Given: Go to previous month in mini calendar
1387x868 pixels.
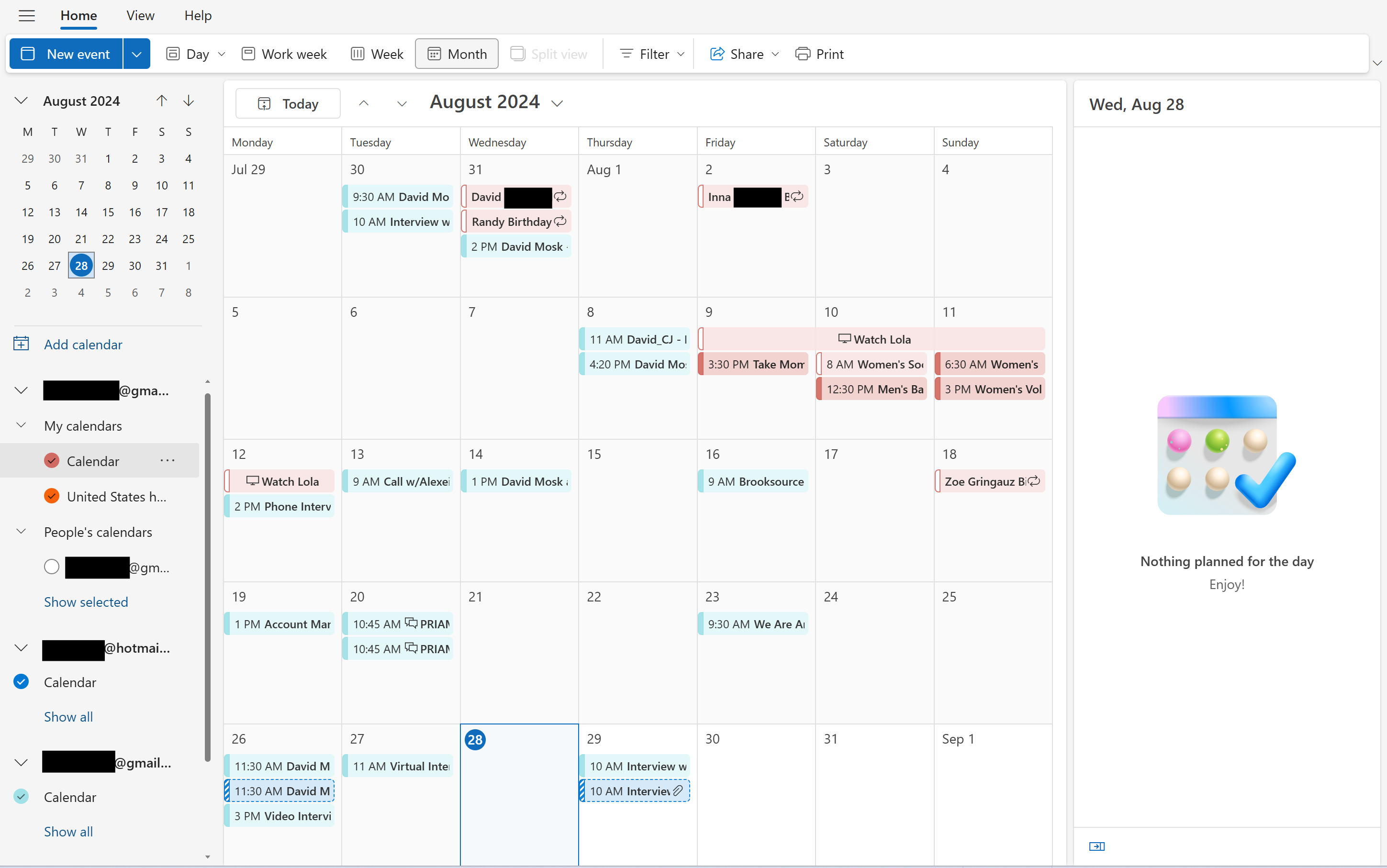Looking at the screenshot, I should [161, 100].
